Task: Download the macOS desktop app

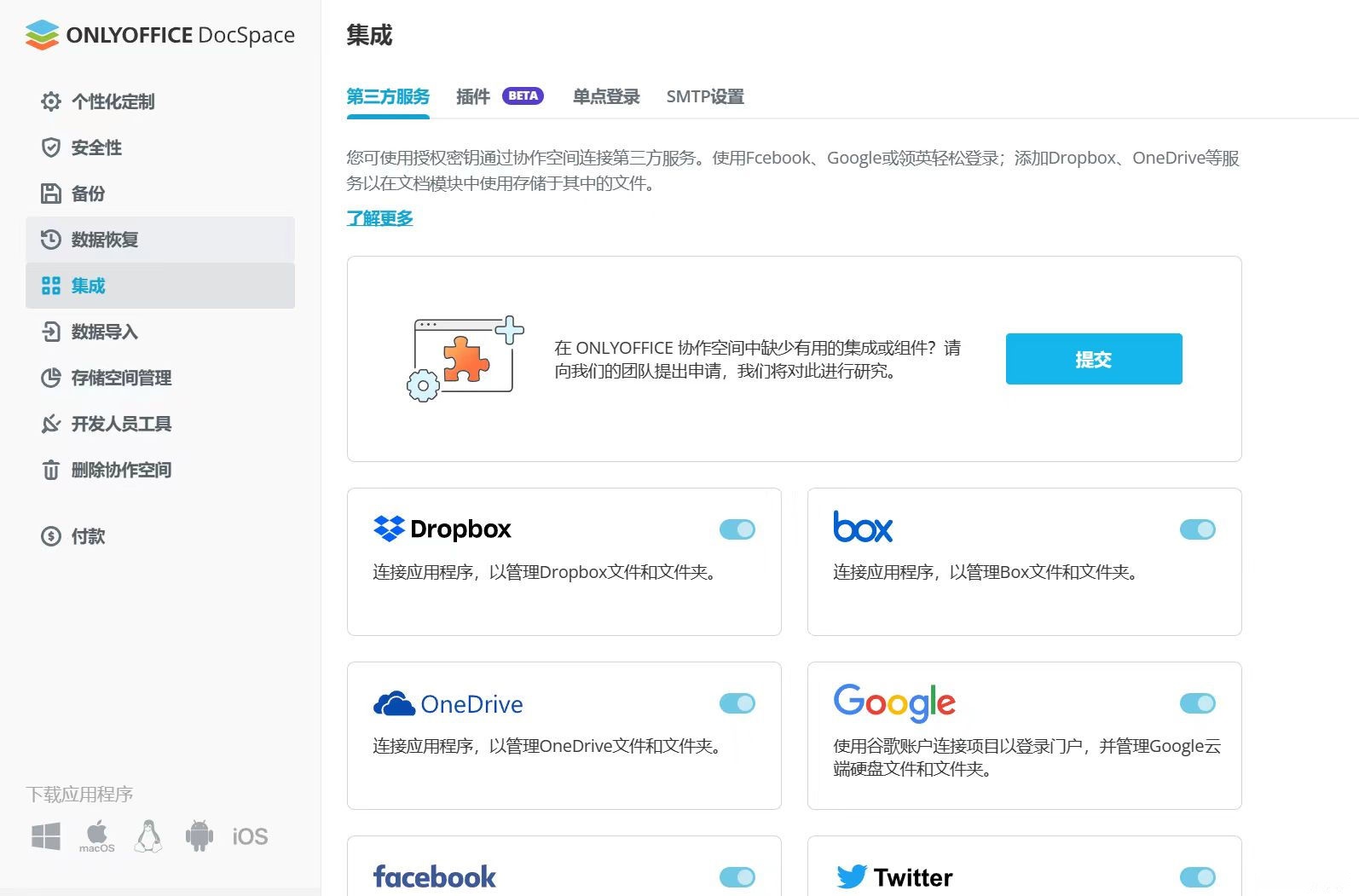Action: coord(97,836)
